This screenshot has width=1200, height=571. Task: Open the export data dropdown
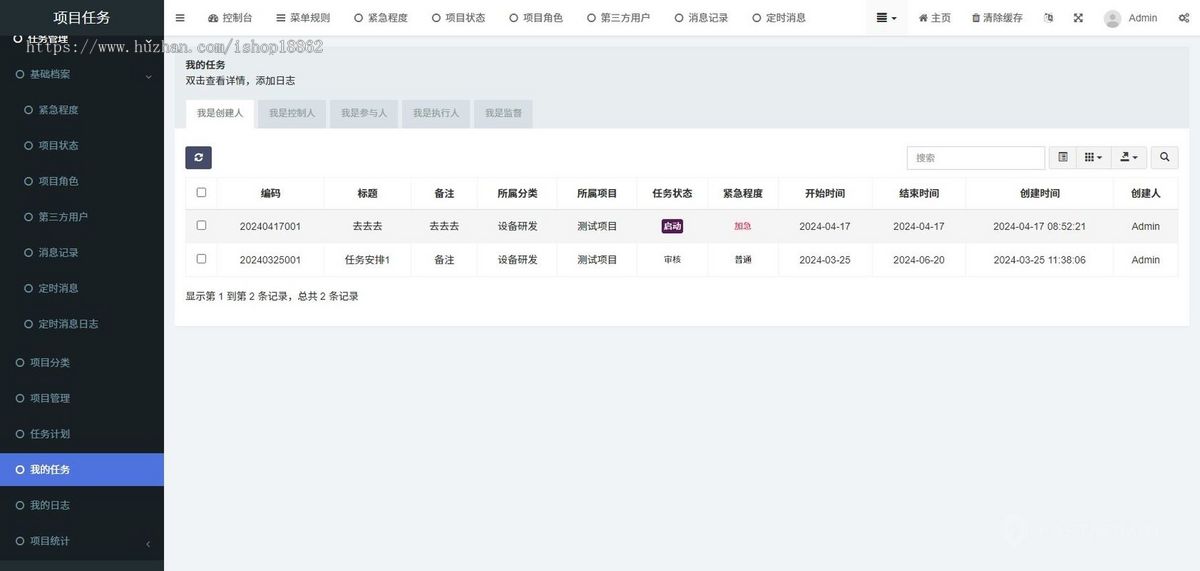tap(1129, 157)
